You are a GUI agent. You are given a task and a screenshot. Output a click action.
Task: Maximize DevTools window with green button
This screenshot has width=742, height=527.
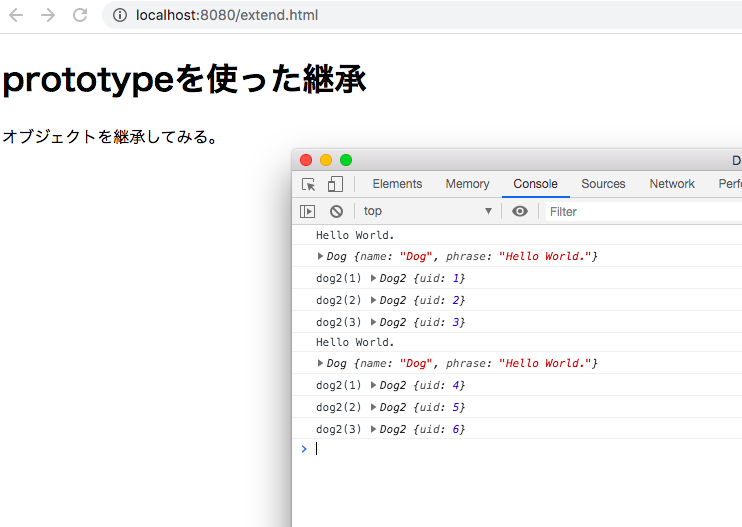[346, 160]
